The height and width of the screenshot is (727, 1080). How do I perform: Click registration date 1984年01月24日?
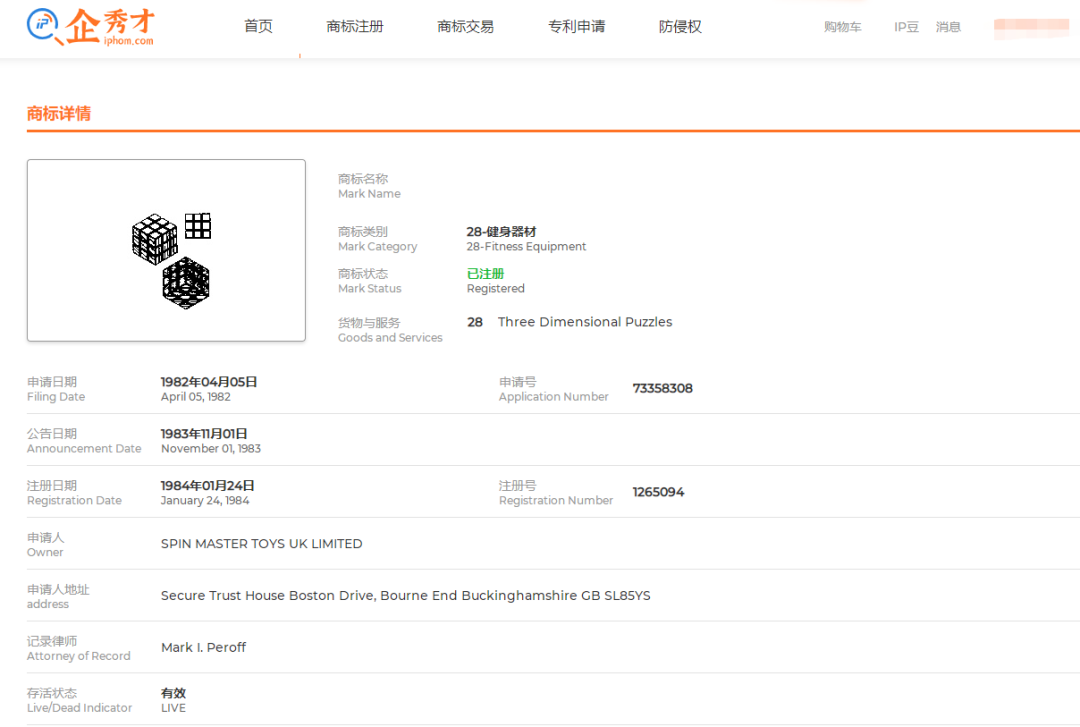tap(207, 485)
